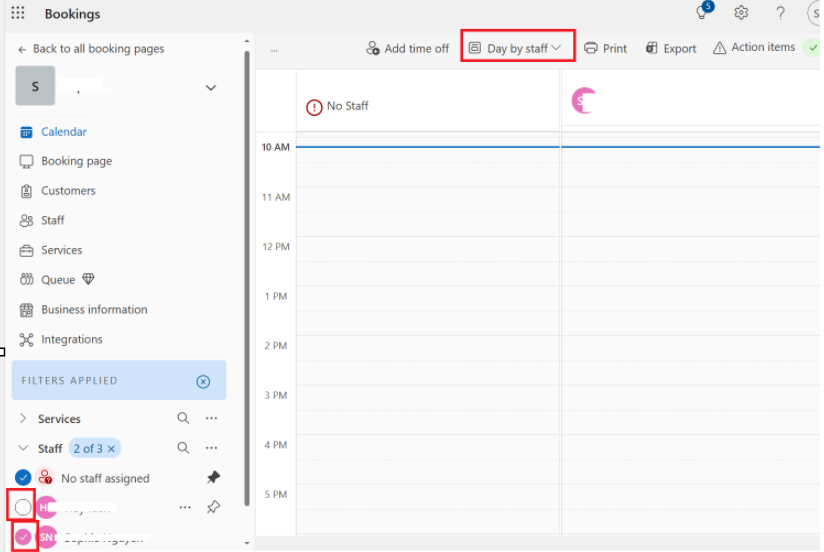This screenshot has width=824, height=552.
Task: Open the settings gear
Action: click(740, 12)
